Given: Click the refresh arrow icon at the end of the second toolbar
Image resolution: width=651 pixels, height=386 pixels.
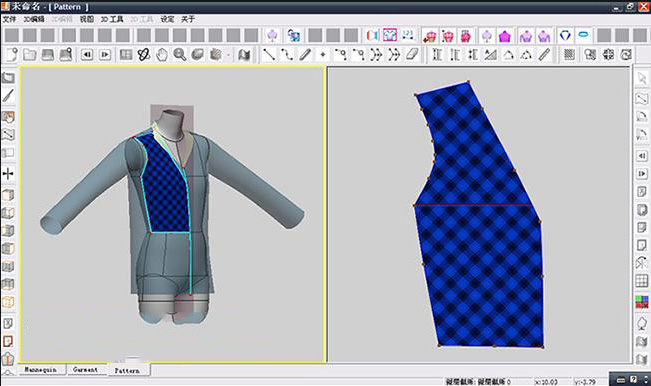Looking at the screenshot, I should (x=626, y=54).
